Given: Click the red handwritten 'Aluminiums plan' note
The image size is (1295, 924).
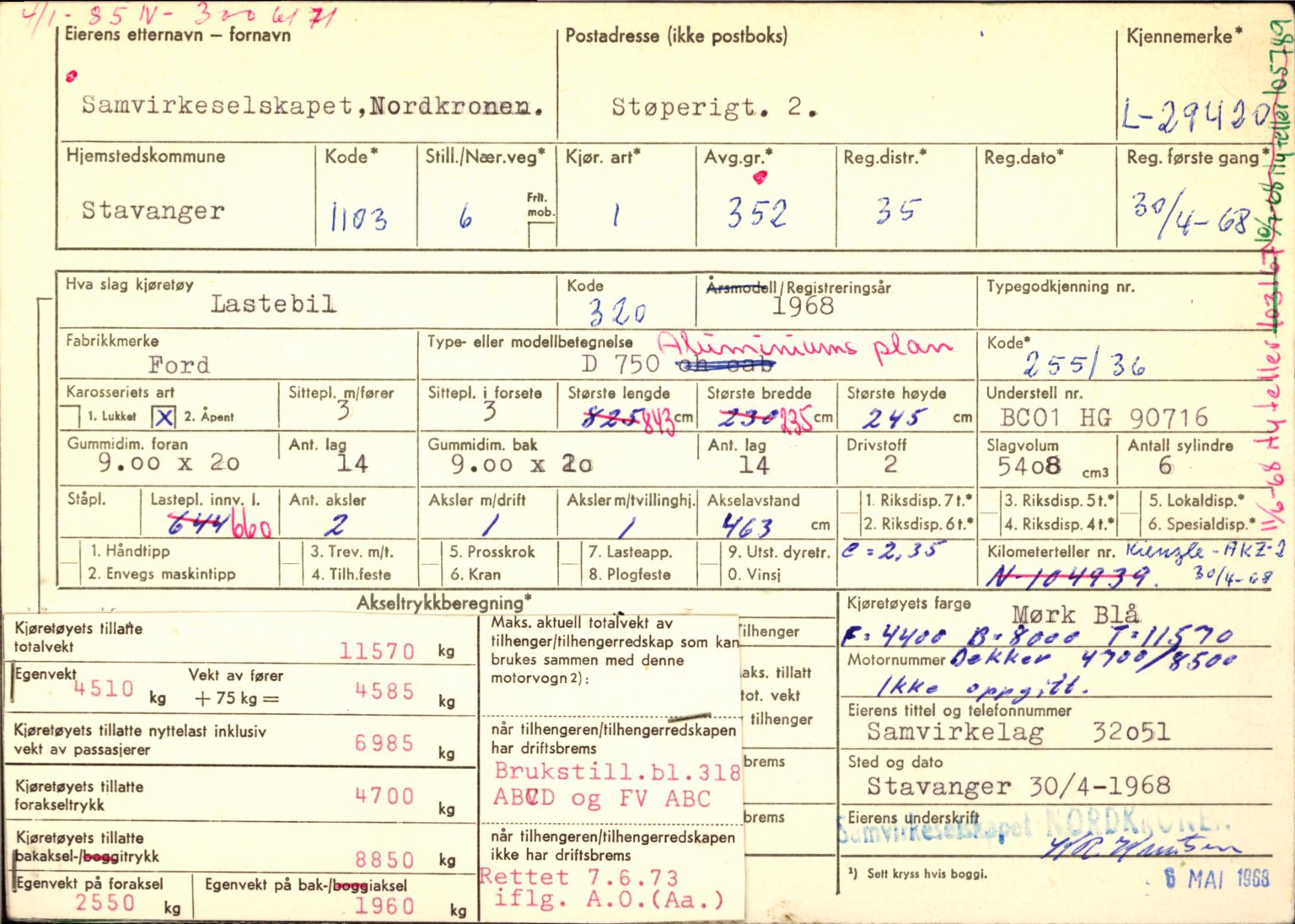Looking at the screenshot, I should pos(803,347).
